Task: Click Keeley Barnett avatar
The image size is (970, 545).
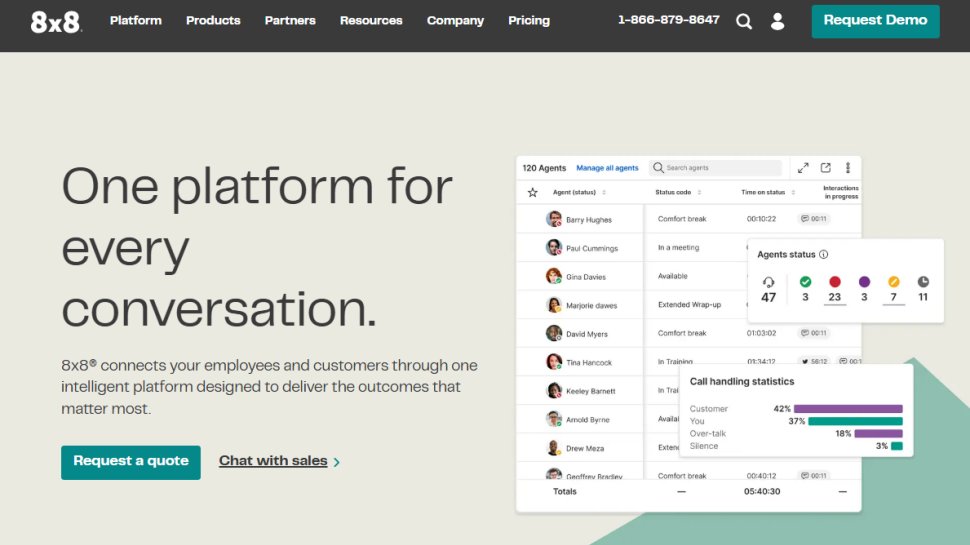Action: [554, 390]
